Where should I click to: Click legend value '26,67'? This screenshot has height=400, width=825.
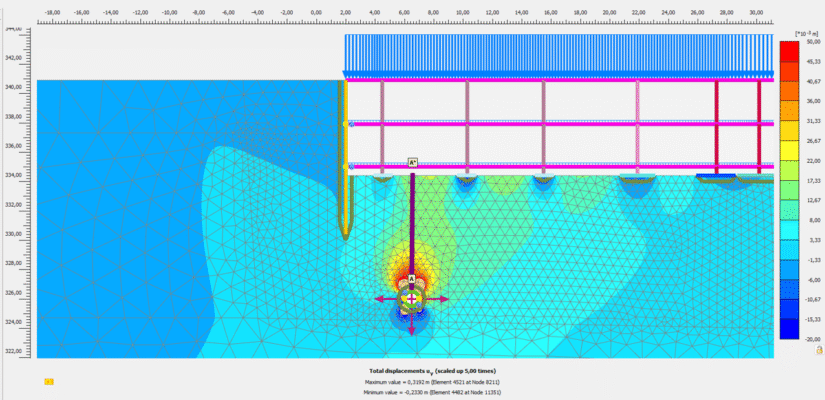click(812, 141)
